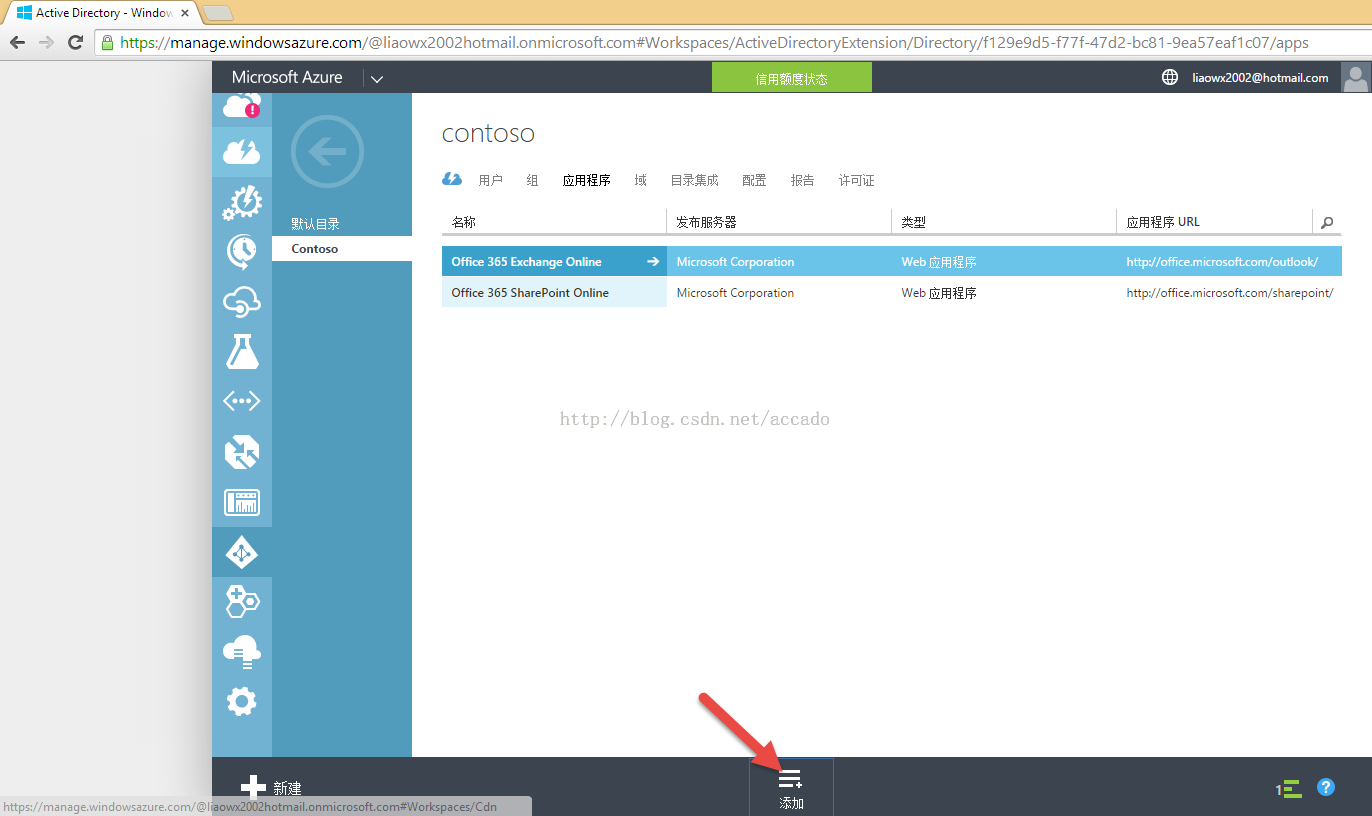Click the table search magnifier icon
This screenshot has width=1372, height=816.
[x=1327, y=222]
